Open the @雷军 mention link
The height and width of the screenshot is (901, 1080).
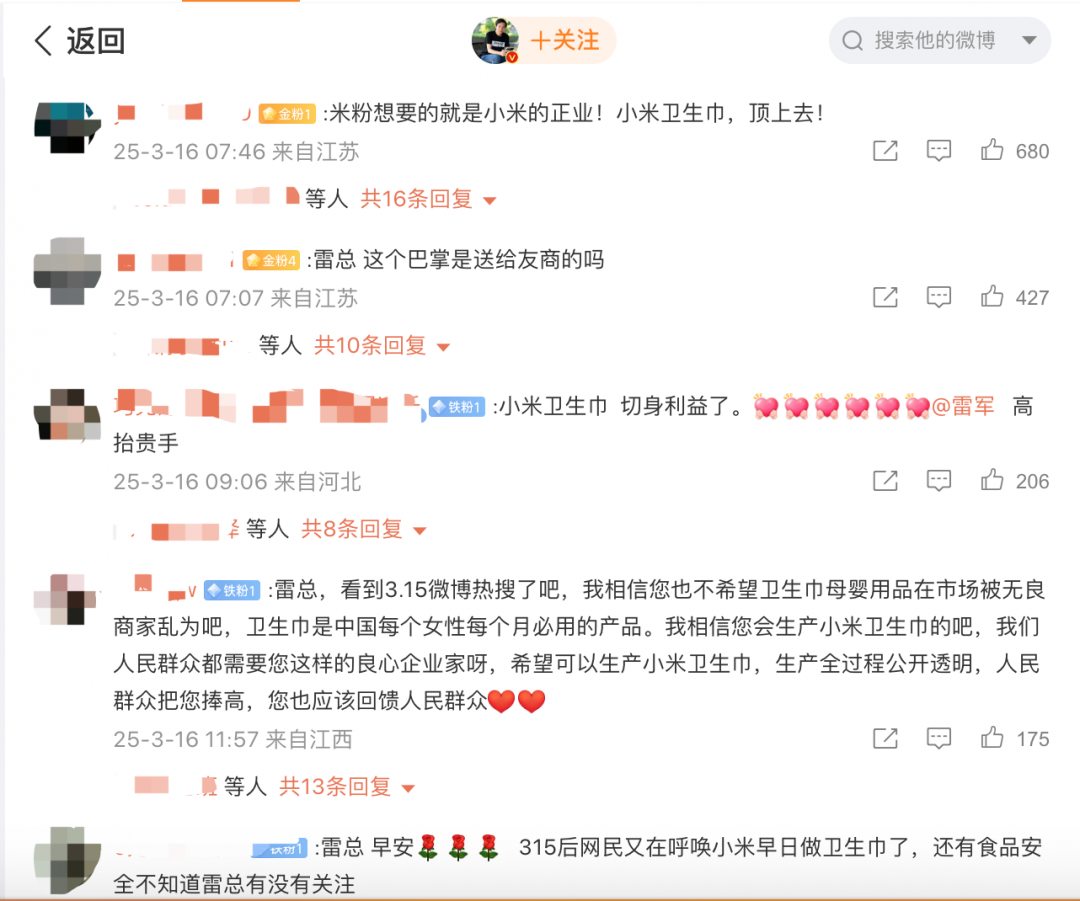(x=963, y=406)
